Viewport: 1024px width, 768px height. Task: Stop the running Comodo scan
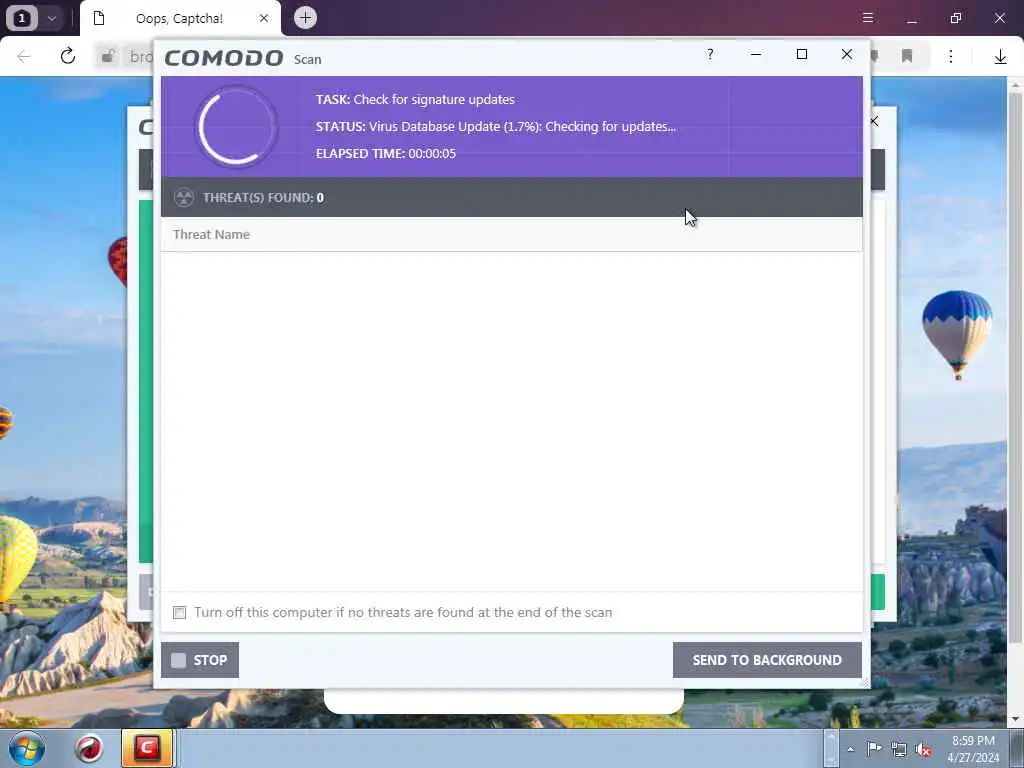click(200, 660)
